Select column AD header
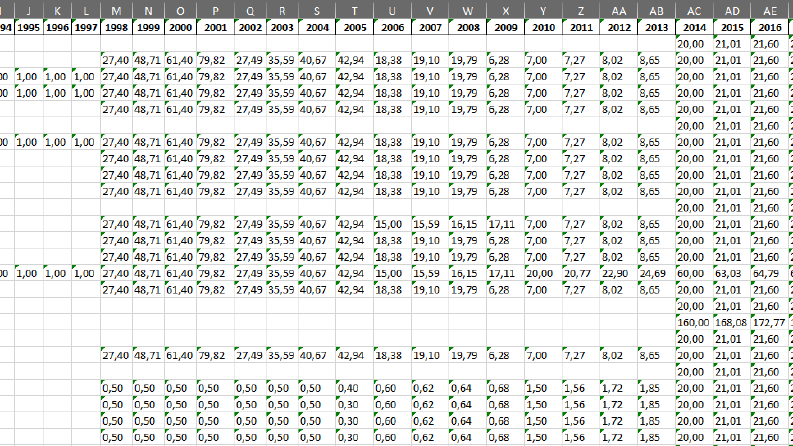The width and height of the screenshot is (793, 446). click(732, 11)
